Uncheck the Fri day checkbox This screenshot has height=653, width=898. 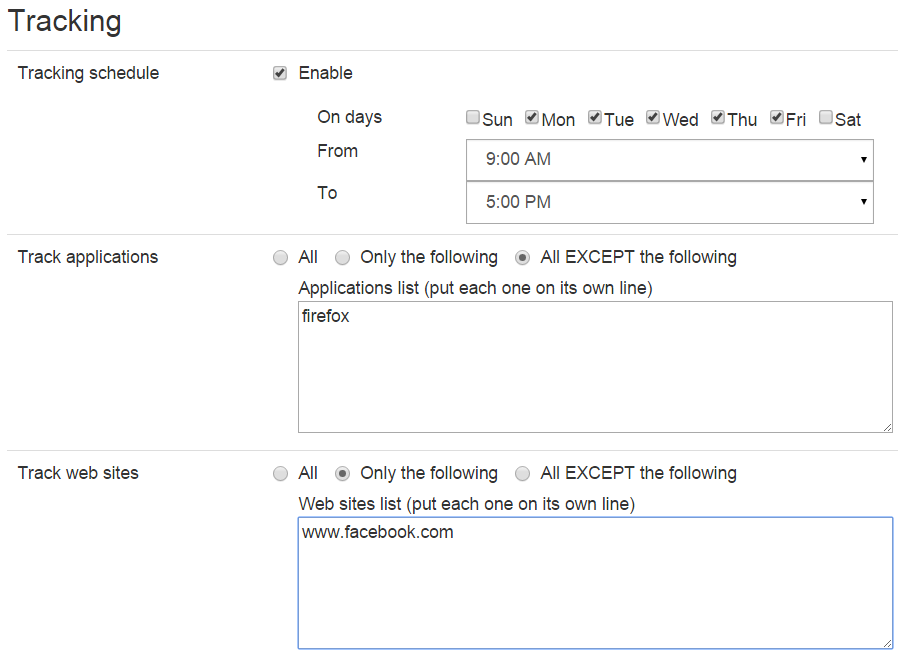[x=776, y=118]
